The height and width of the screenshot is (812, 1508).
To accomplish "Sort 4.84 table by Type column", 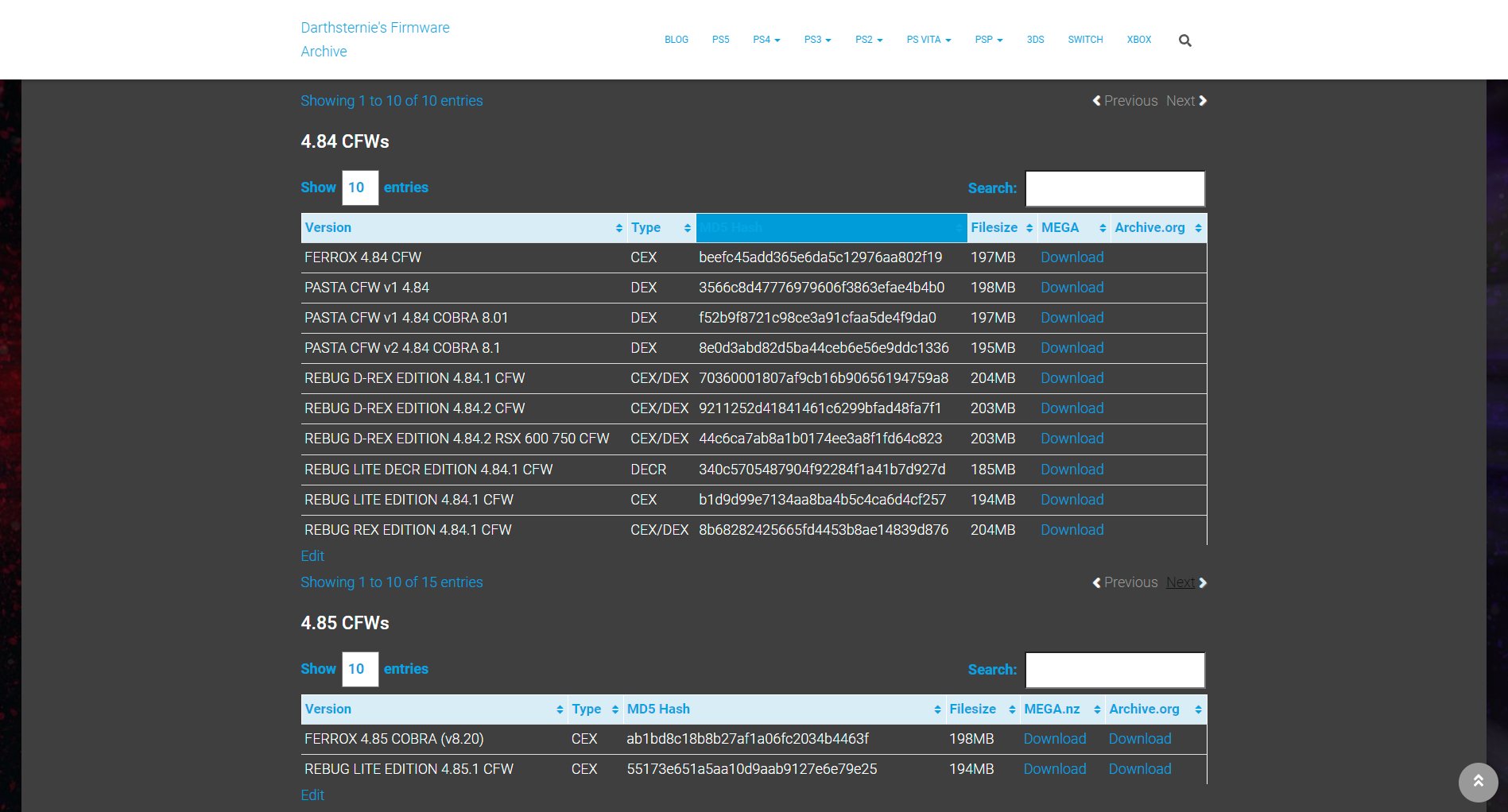I will [661, 228].
